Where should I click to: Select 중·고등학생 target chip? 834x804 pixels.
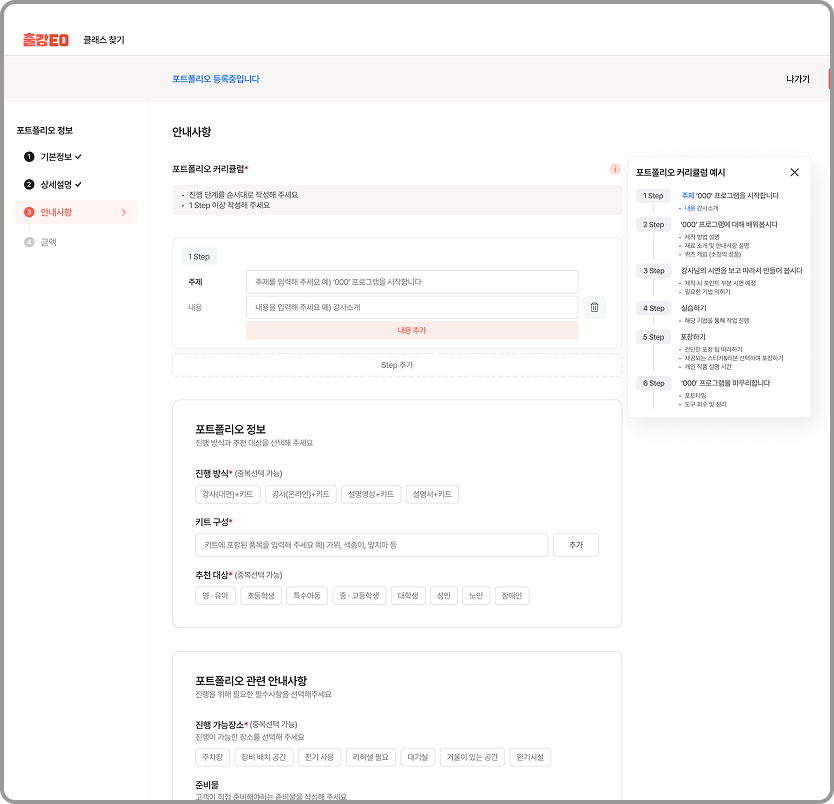(359, 596)
